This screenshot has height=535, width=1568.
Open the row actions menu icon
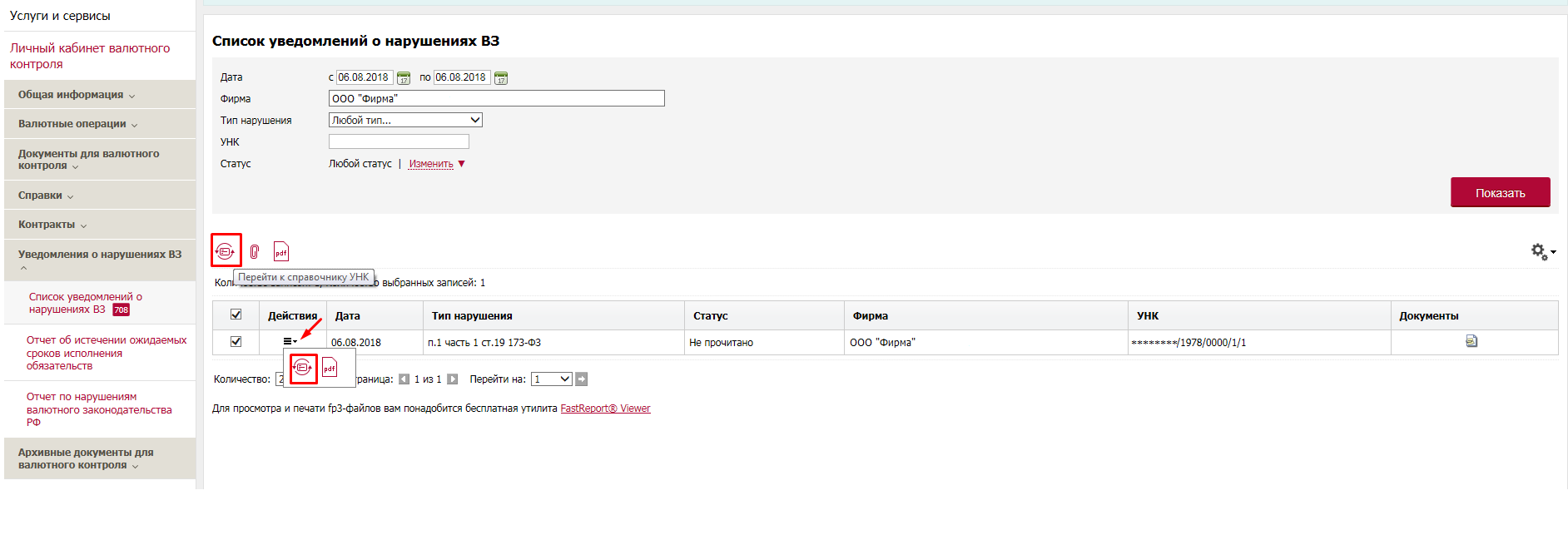coord(290,341)
